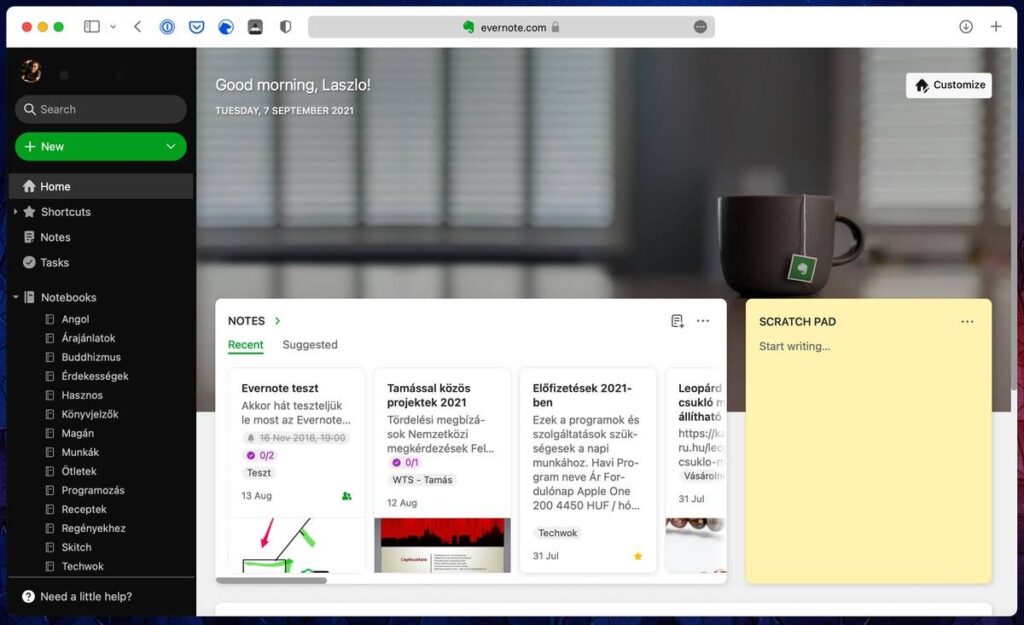The image size is (1024, 625).
Task: Open the Receptek notebook
Action: 84,509
